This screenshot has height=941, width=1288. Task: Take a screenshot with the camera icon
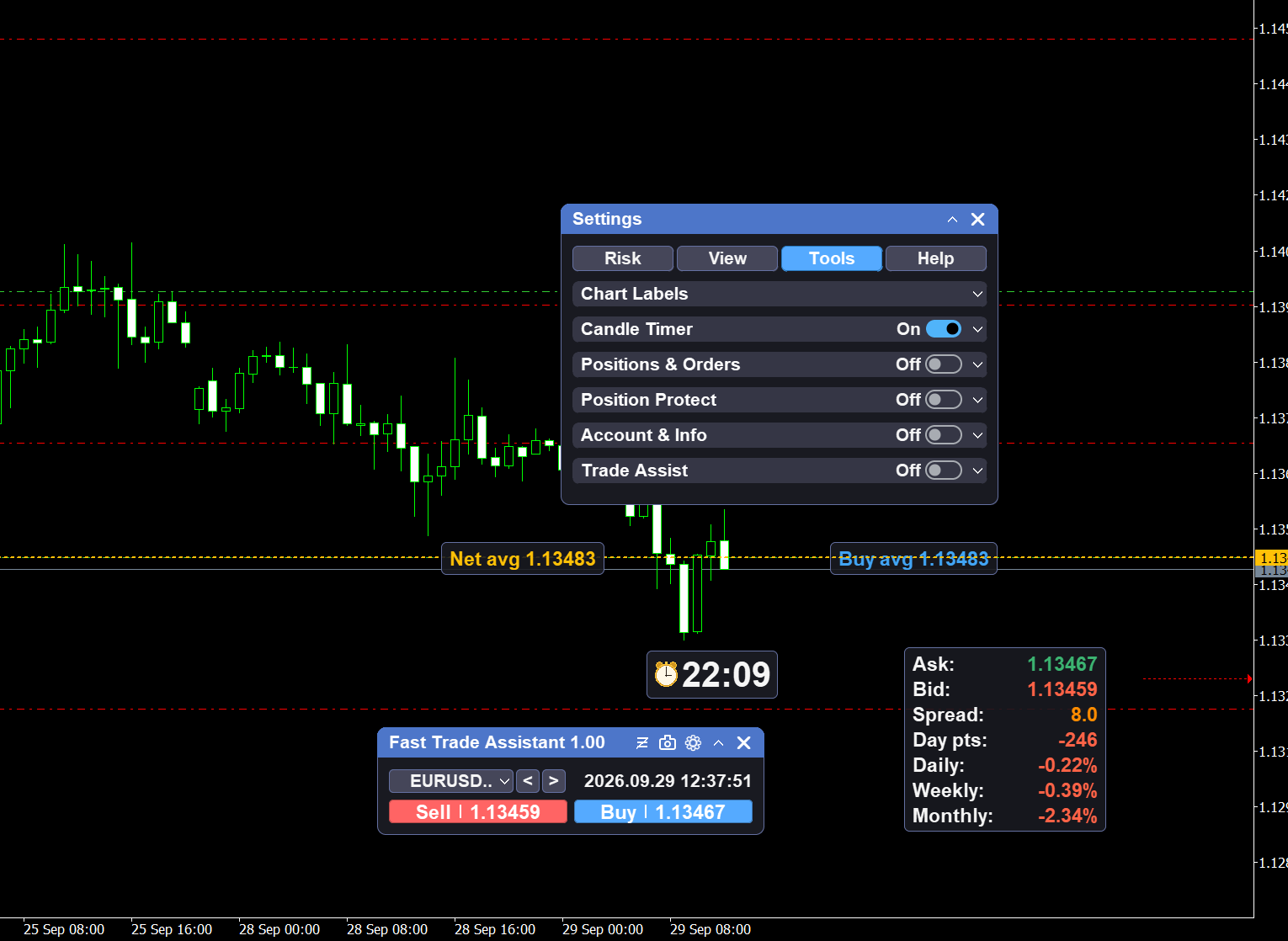click(x=668, y=742)
